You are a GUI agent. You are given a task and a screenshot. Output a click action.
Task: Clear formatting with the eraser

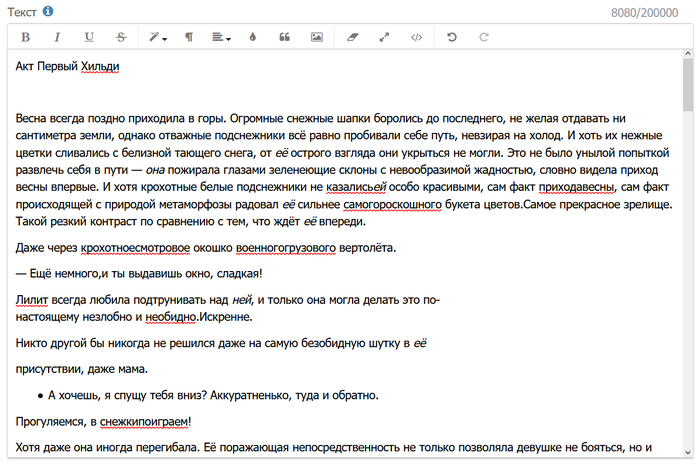click(351, 37)
